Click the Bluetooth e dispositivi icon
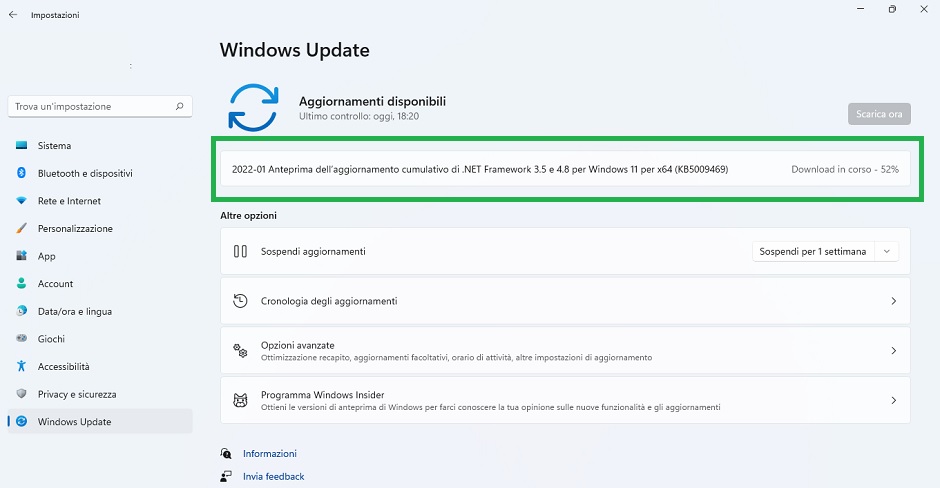The height and width of the screenshot is (488, 940). pos(22,173)
